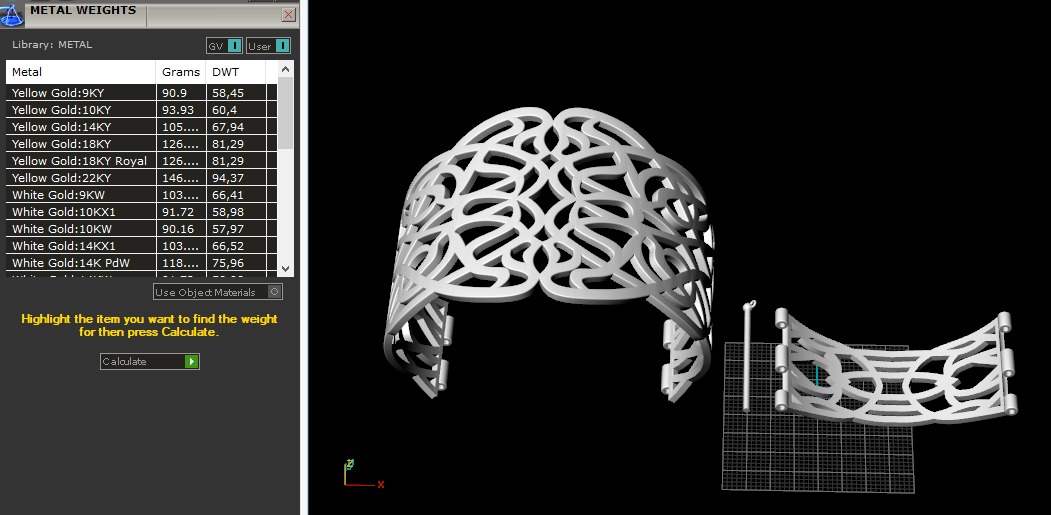
Task: Select the White Gold:9KW row
Action: click(141, 195)
